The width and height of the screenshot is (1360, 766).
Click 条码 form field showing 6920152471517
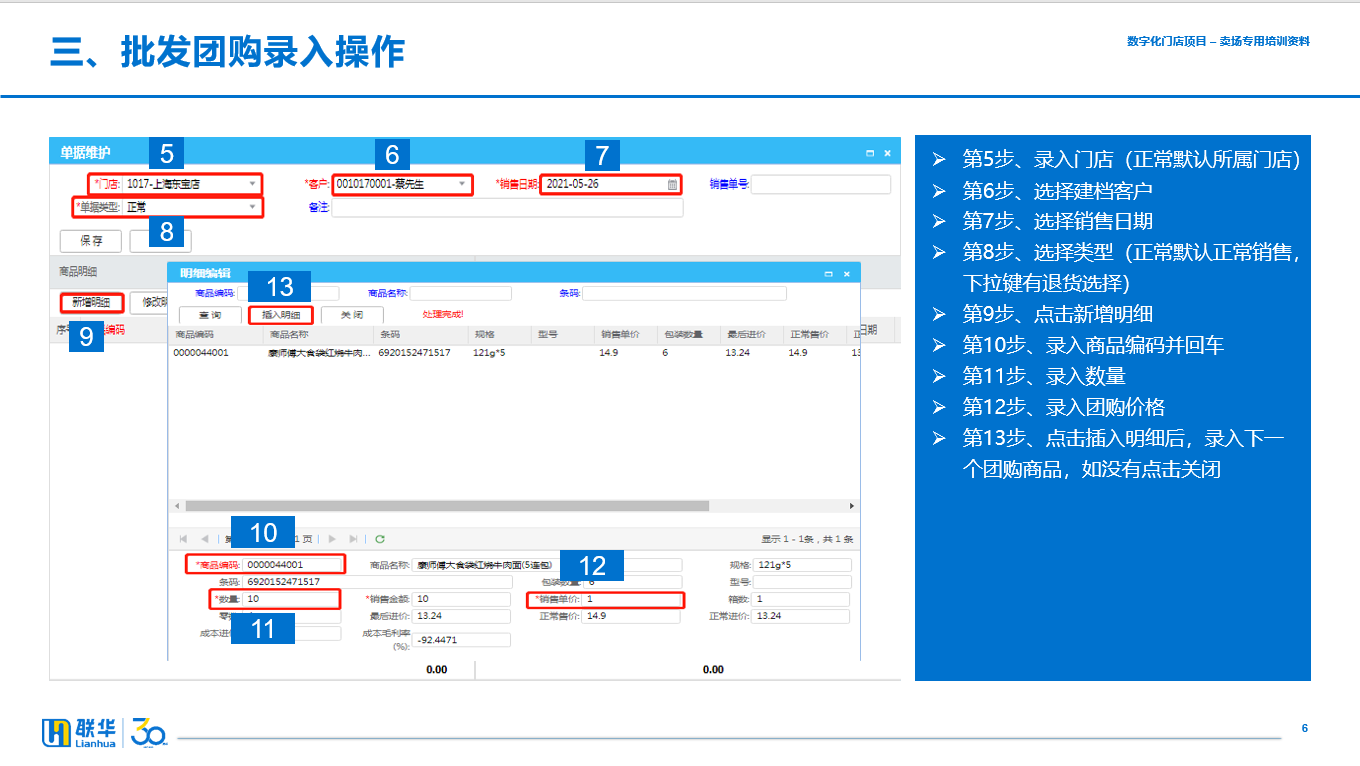tap(378, 582)
